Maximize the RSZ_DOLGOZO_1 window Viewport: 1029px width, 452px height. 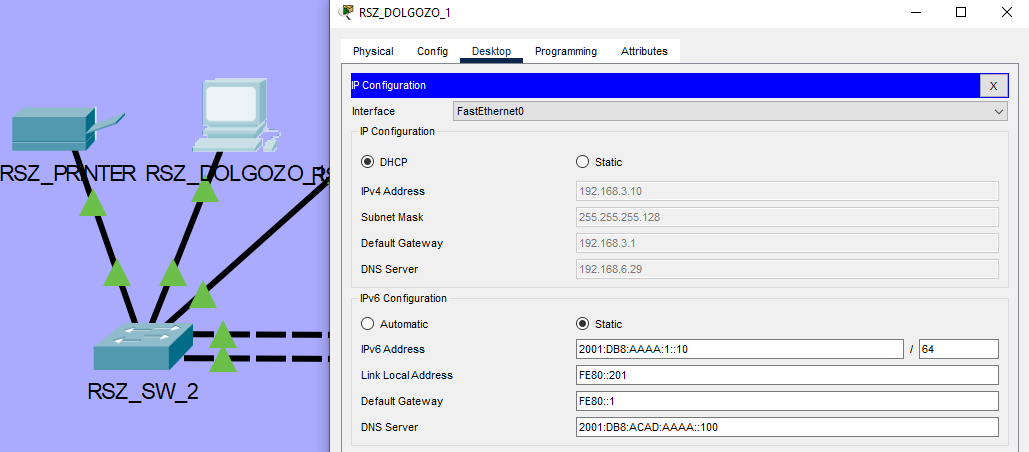click(961, 12)
